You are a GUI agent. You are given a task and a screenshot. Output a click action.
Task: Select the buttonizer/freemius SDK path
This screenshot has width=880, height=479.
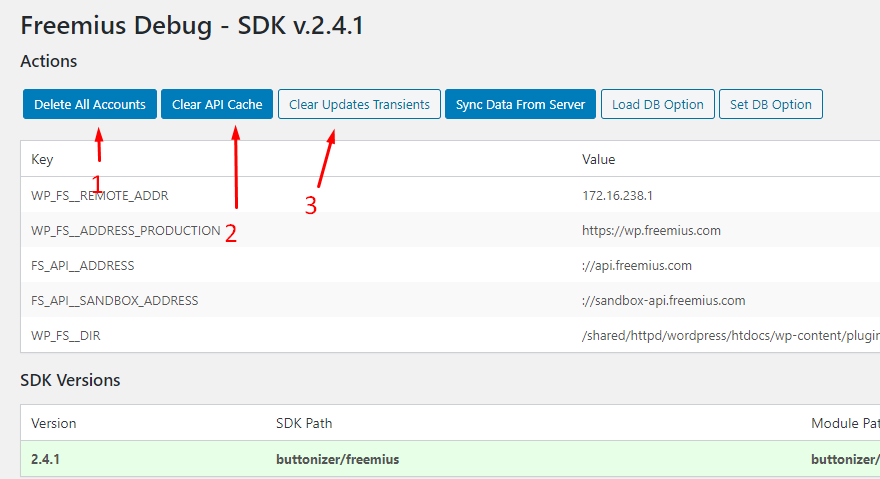click(x=337, y=459)
